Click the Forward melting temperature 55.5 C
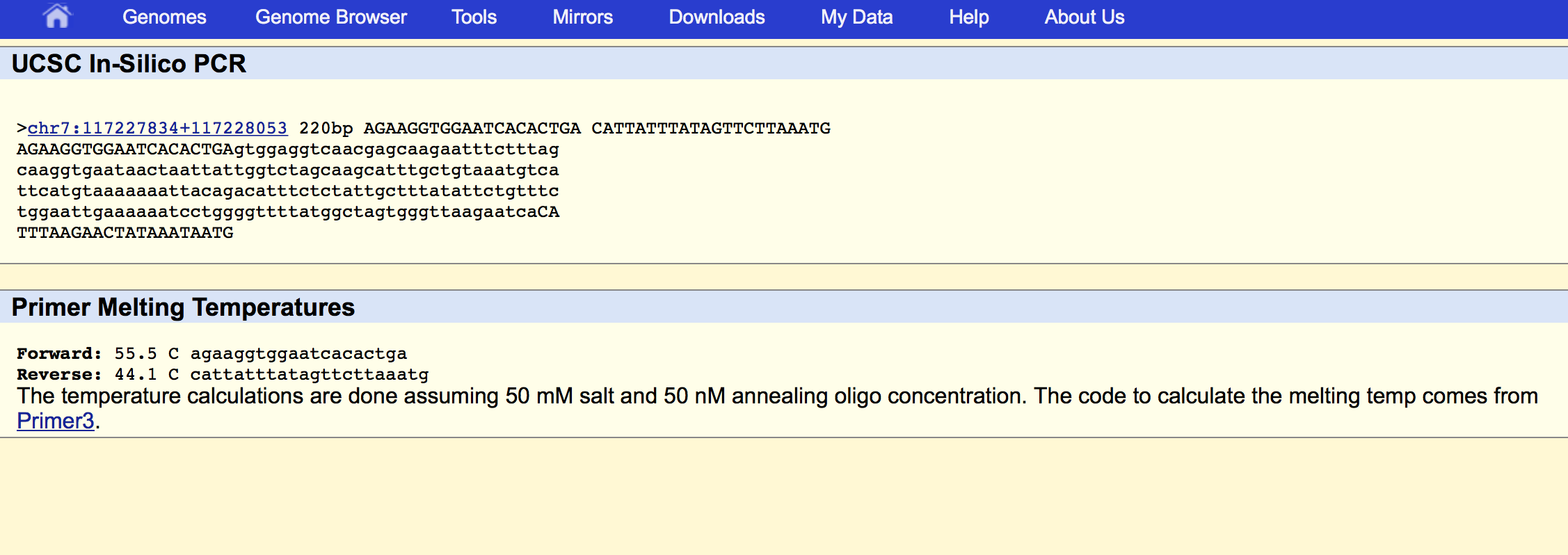 146,354
